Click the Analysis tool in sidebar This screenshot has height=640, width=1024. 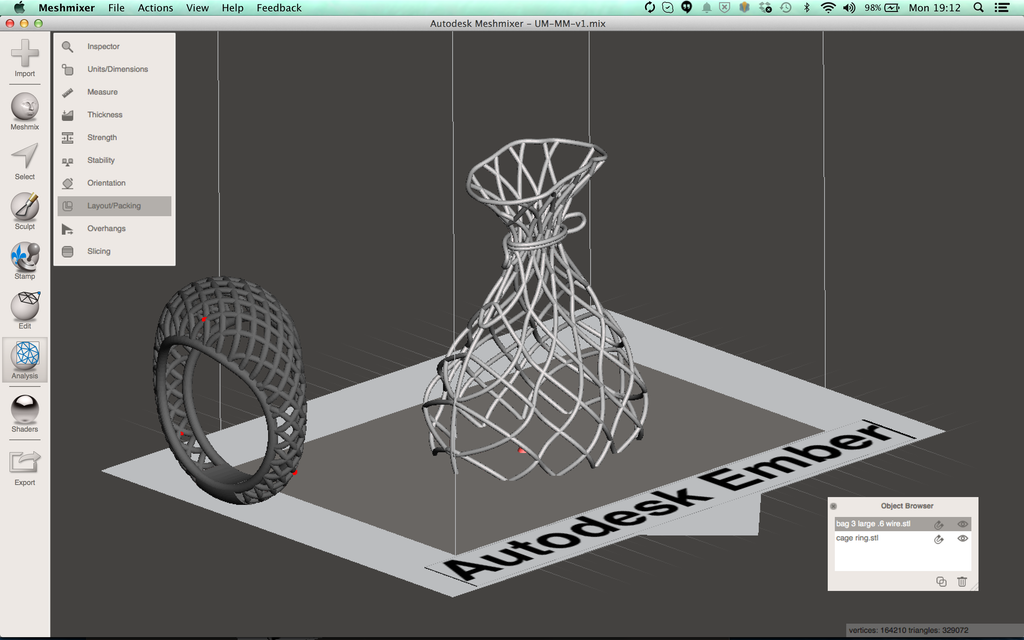tap(25, 359)
